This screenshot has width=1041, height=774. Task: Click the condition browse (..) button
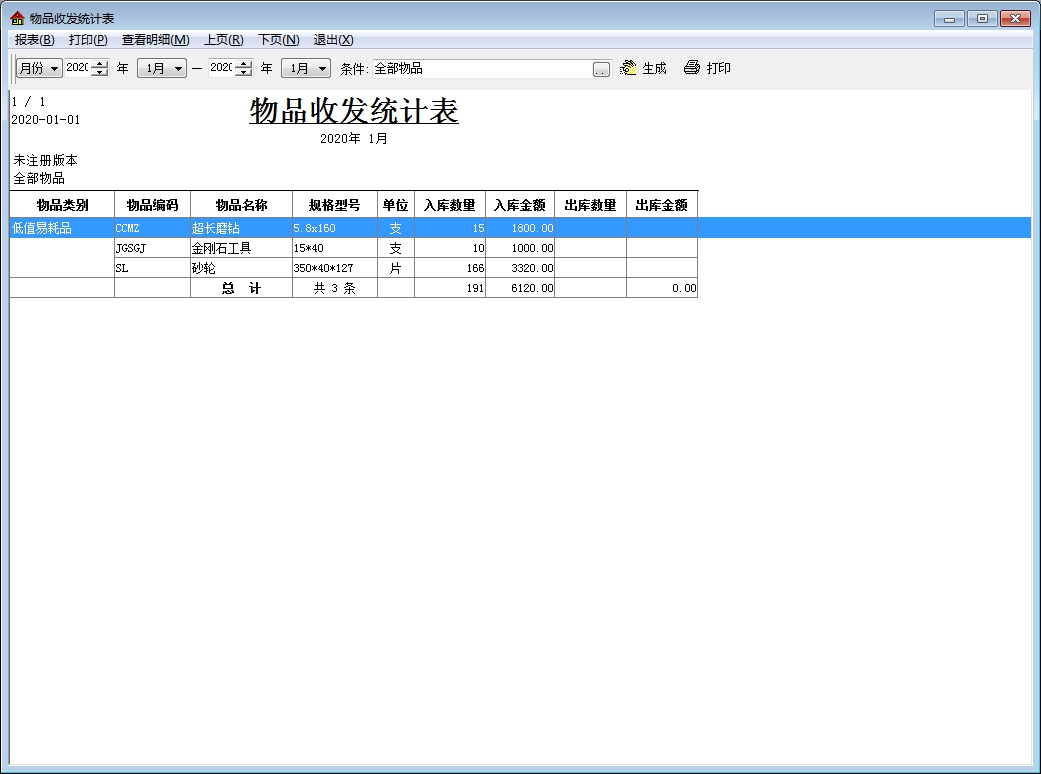601,69
